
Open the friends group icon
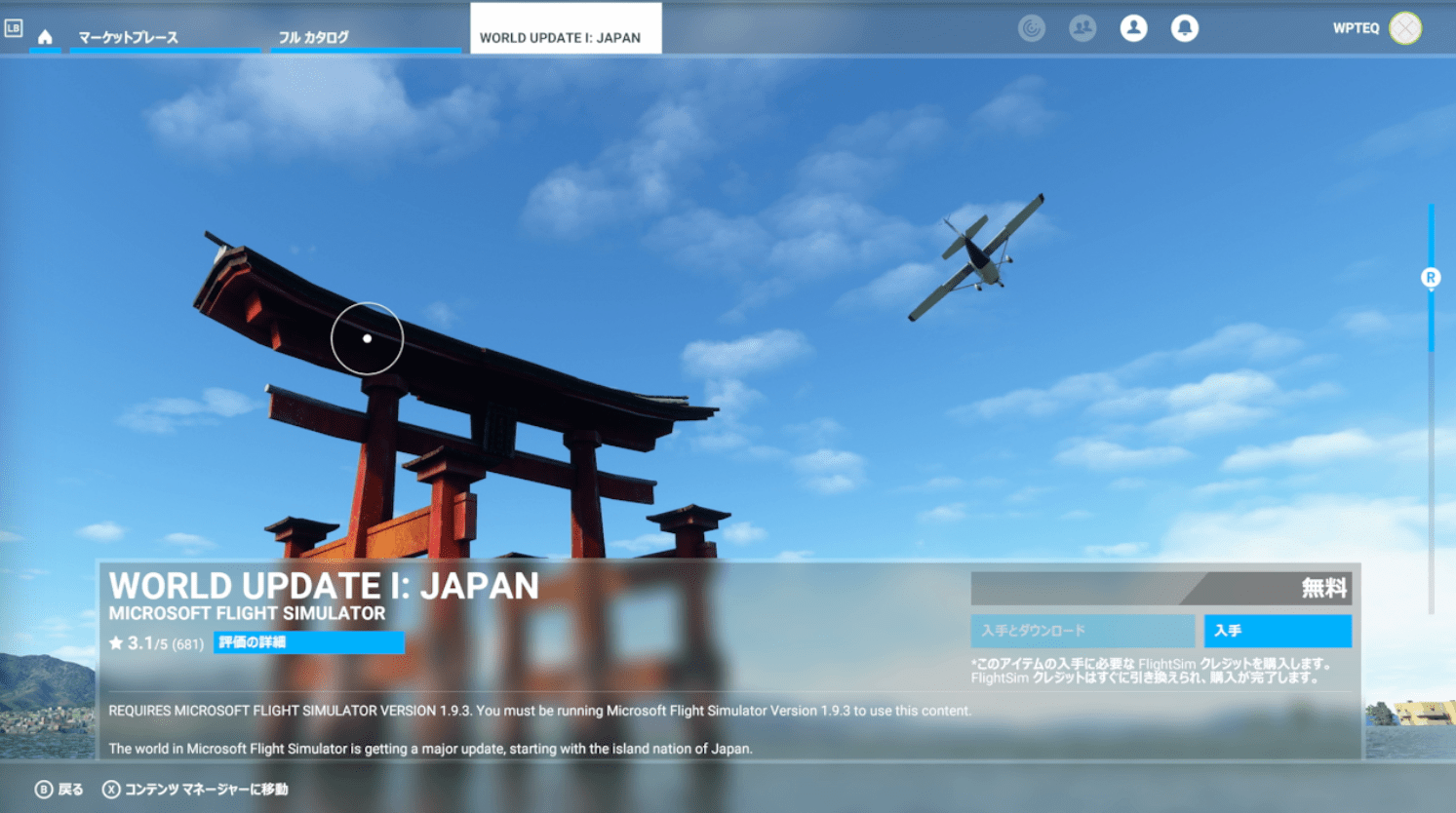pyautogui.click(x=1082, y=28)
